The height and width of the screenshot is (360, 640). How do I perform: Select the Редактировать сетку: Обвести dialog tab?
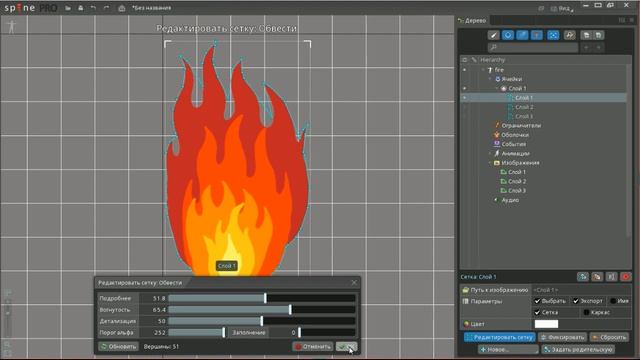(140, 282)
